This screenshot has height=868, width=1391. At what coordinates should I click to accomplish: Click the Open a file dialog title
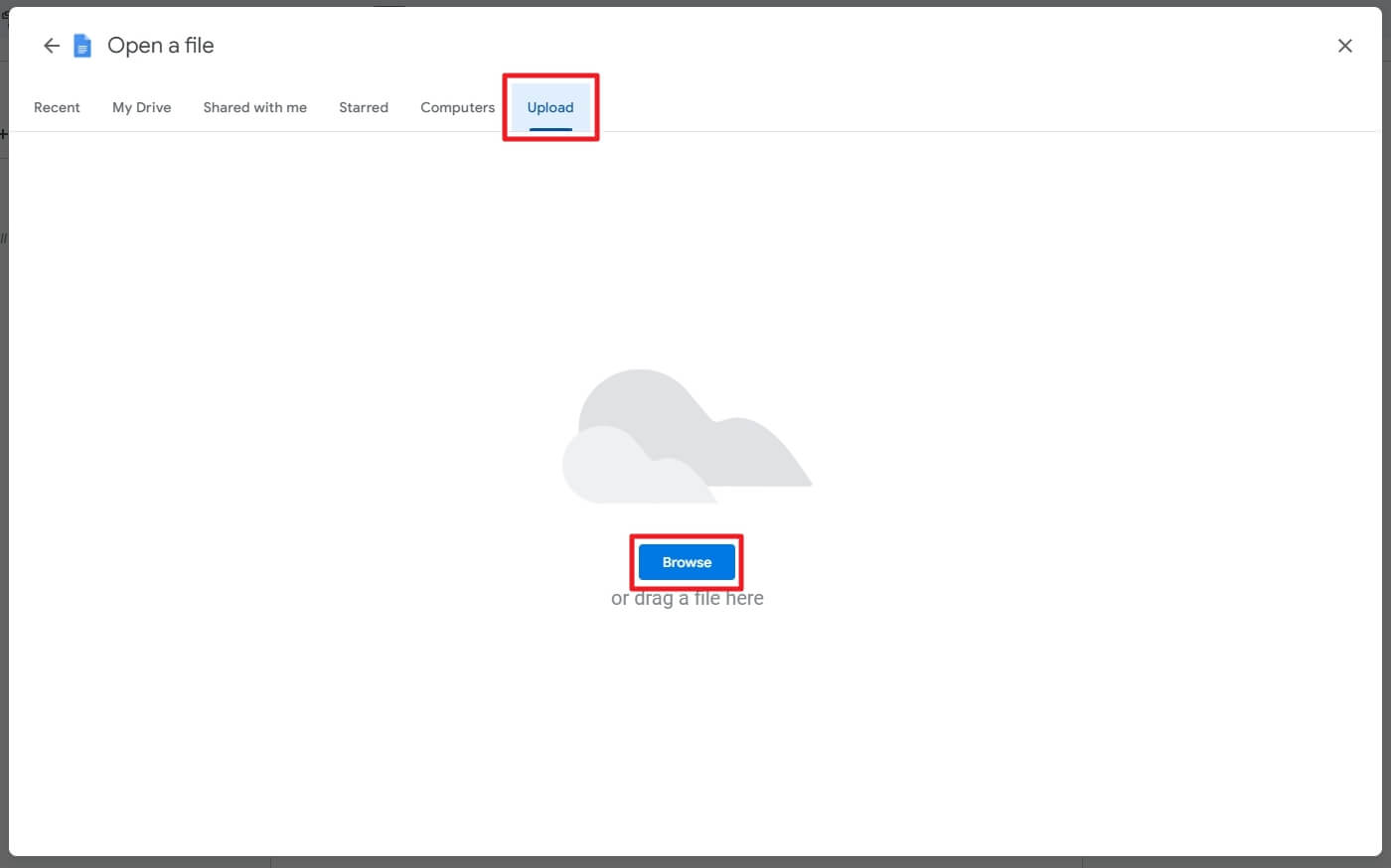(x=160, y=45)
